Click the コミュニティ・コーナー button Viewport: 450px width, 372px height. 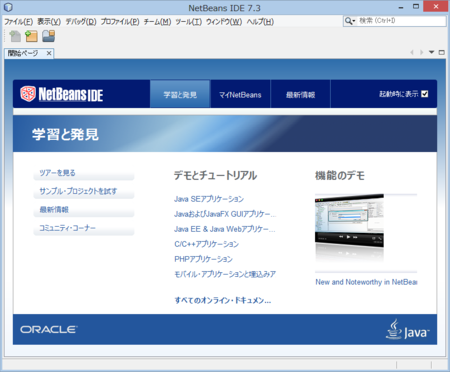(84, 228)
